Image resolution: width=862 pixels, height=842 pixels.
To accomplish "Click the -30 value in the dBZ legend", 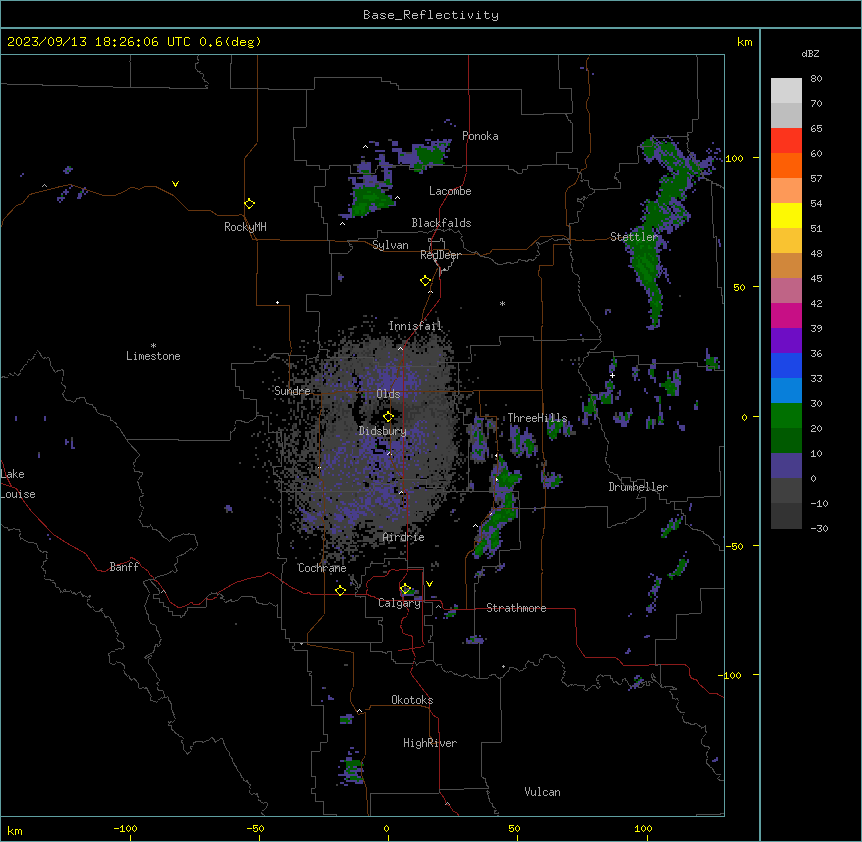I will point(819,529).
